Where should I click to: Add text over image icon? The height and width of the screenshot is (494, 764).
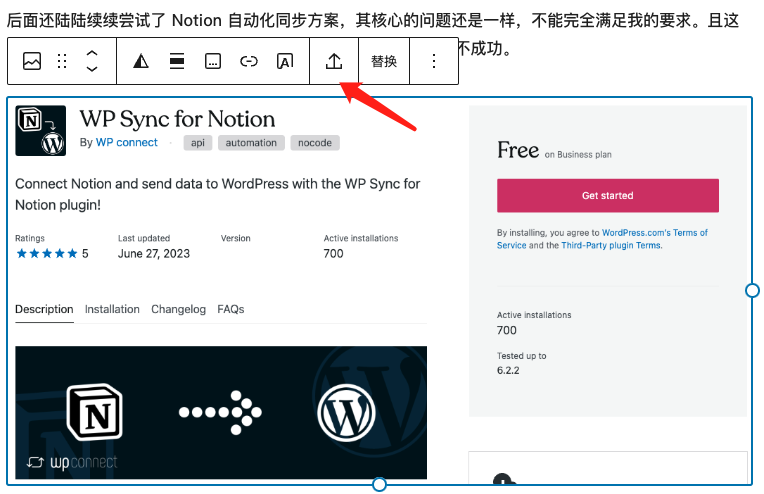click(x=285, y=61)
